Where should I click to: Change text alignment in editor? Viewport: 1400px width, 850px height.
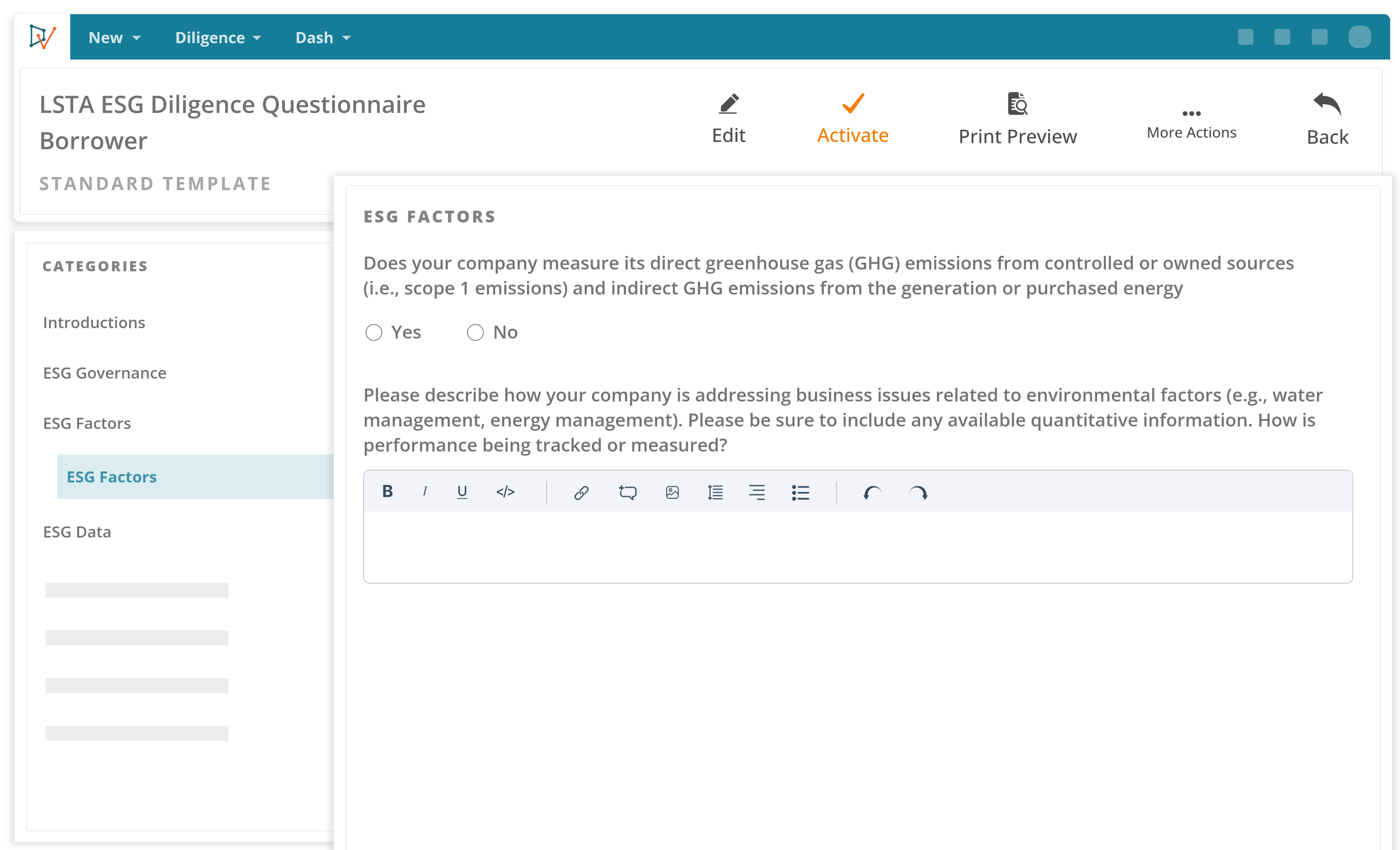coord(757,492)
